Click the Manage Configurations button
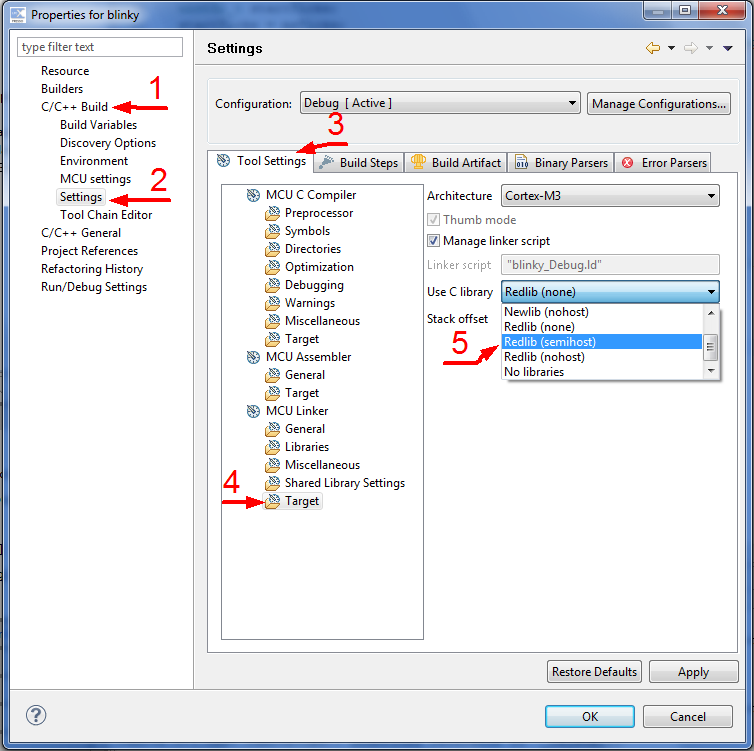The height and width of the screenshot is (751, 754). (658, 104)
